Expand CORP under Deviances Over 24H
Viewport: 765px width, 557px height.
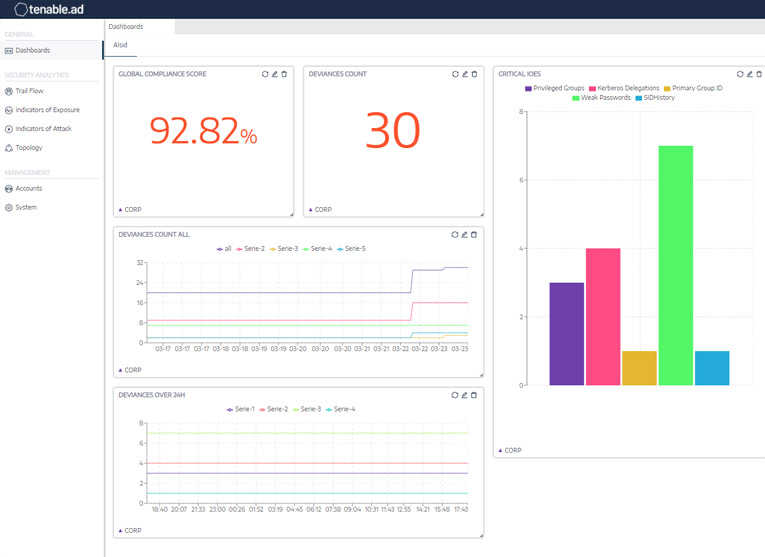[x=130, y=530]
